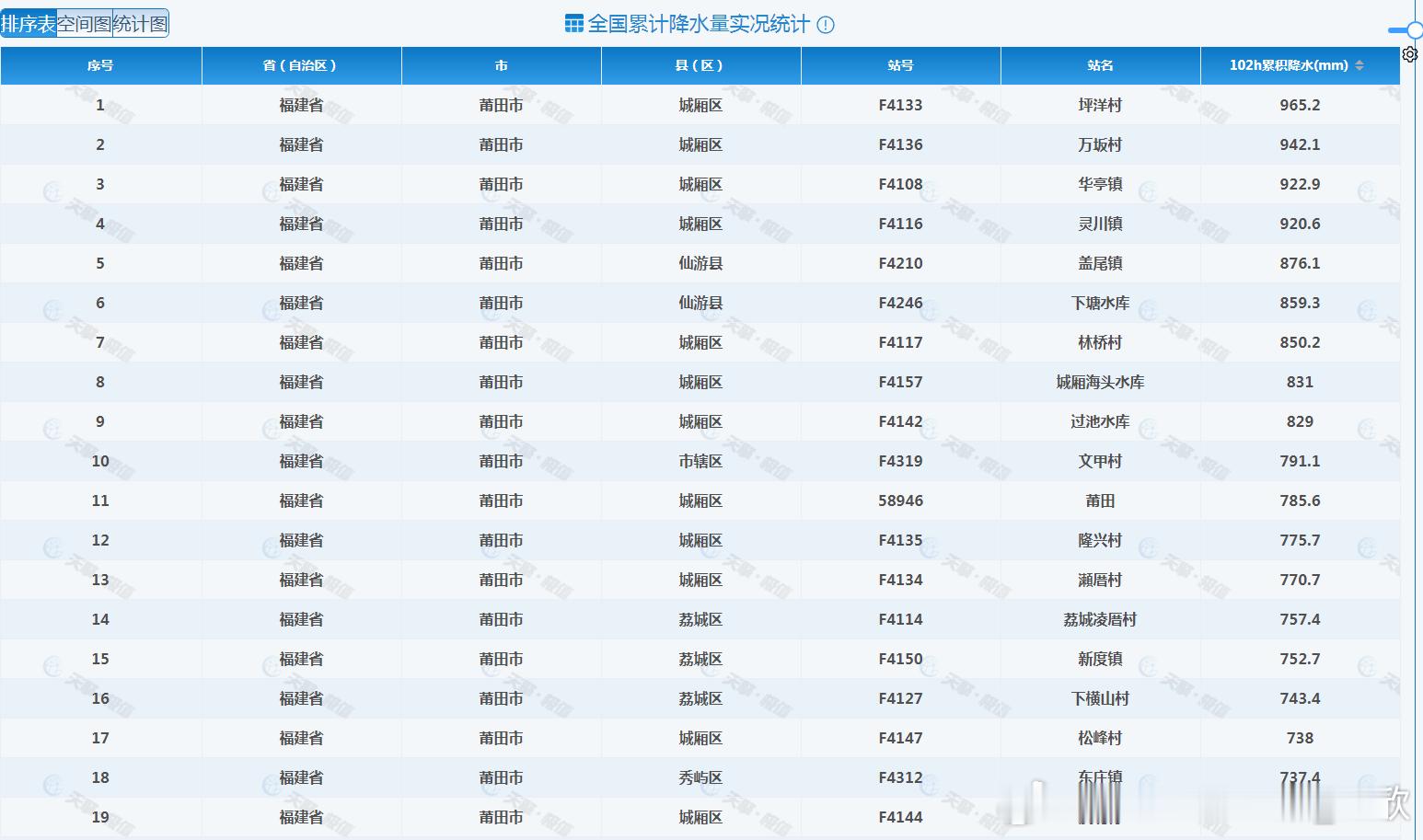Click the 序号 column header
The height and width of the screenshot is (840, 1423).
[x=100, y=65]
